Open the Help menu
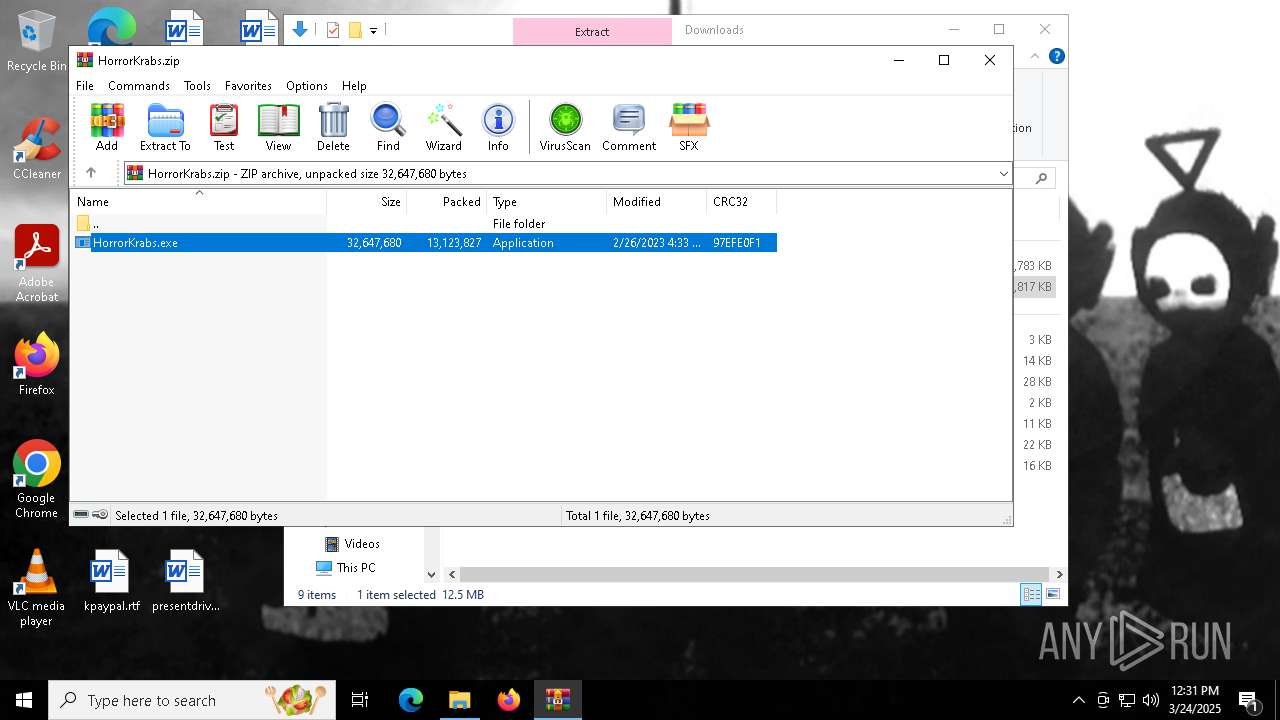 tap(354, 86)
